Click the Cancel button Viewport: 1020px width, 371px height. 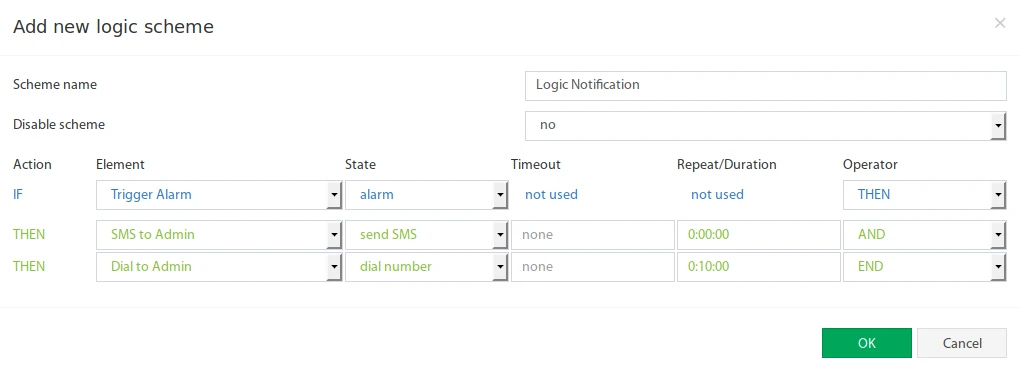(962, 343)
